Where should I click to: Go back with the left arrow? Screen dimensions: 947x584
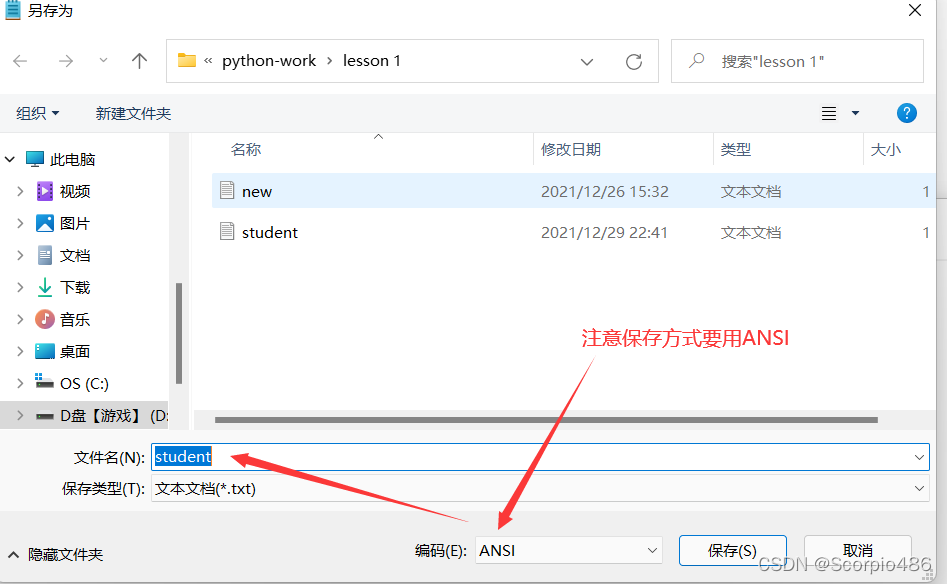pyautogui.click(x=20, y=61)
